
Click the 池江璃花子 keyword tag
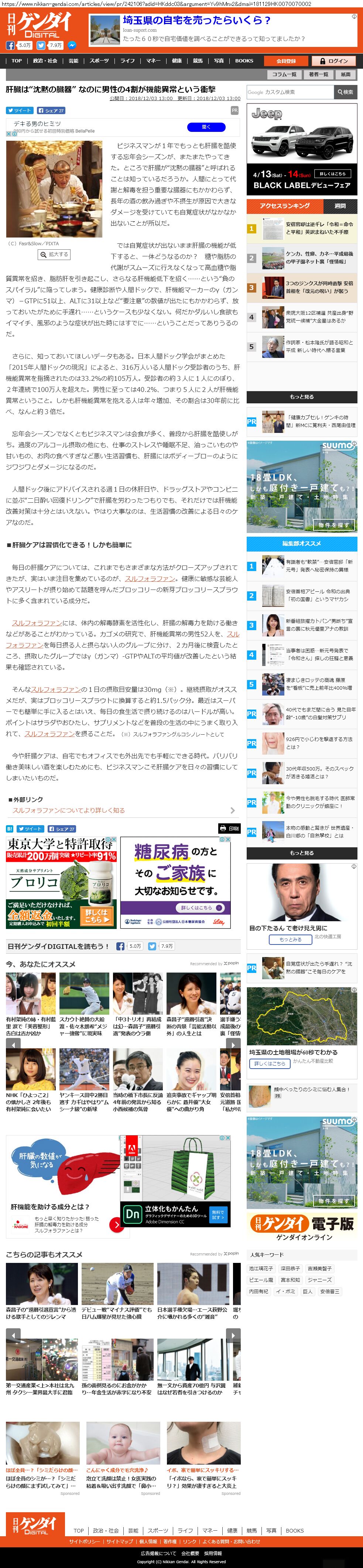pos(261,1268)
